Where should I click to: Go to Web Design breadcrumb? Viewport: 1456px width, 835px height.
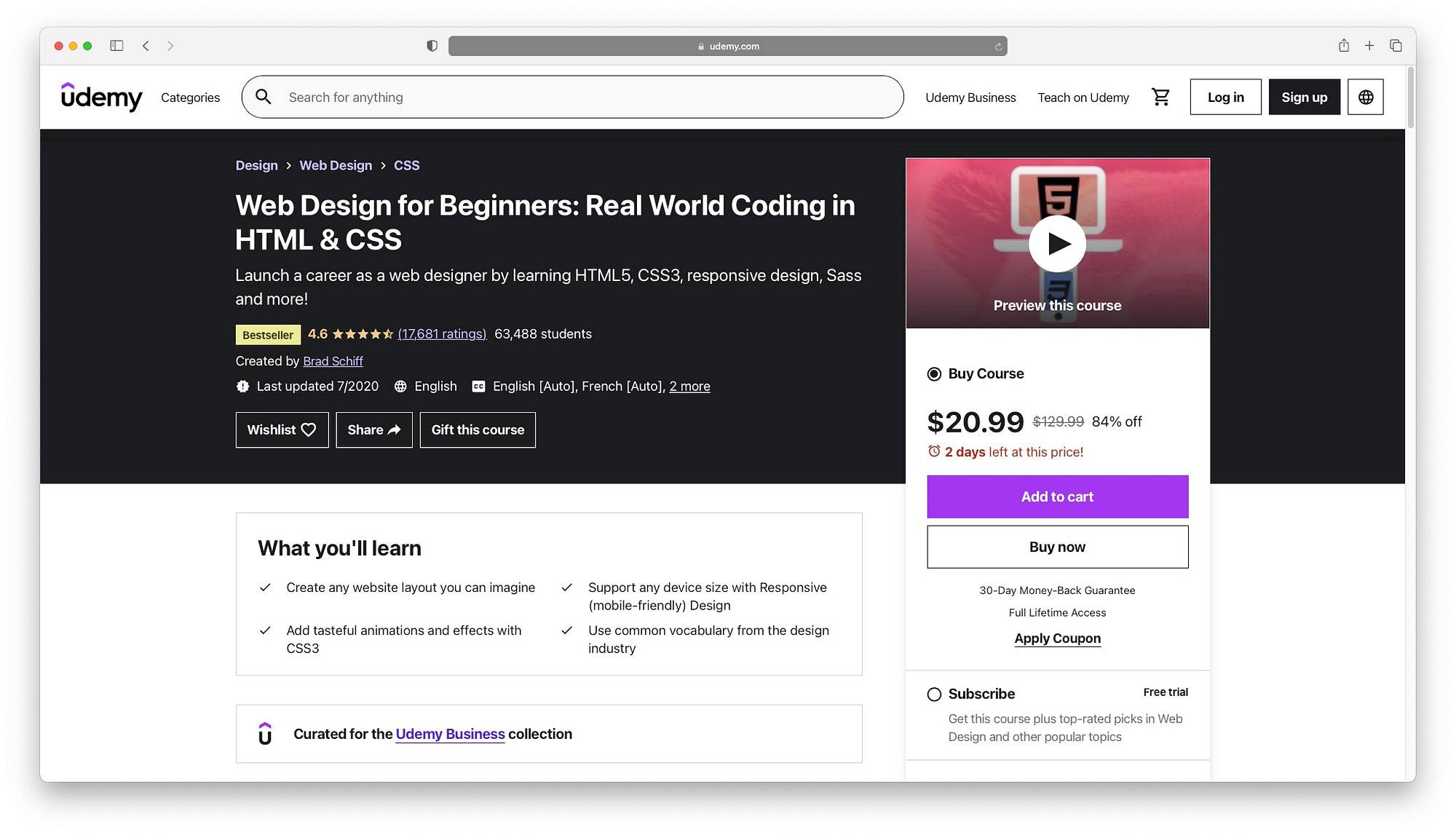coord(336,165)
